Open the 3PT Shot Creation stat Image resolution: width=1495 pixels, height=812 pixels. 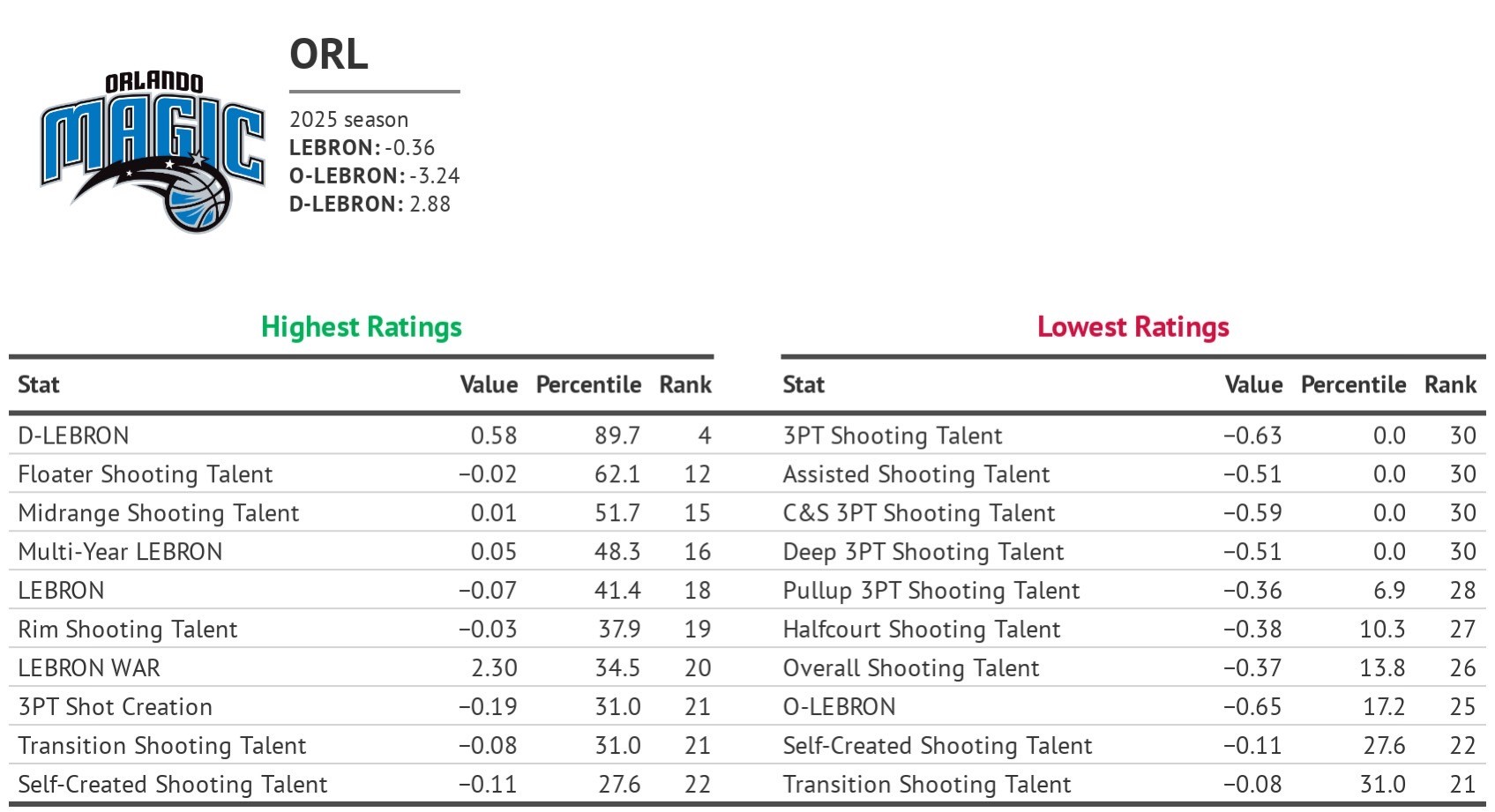pyautogui.click(x=115, y=707)
